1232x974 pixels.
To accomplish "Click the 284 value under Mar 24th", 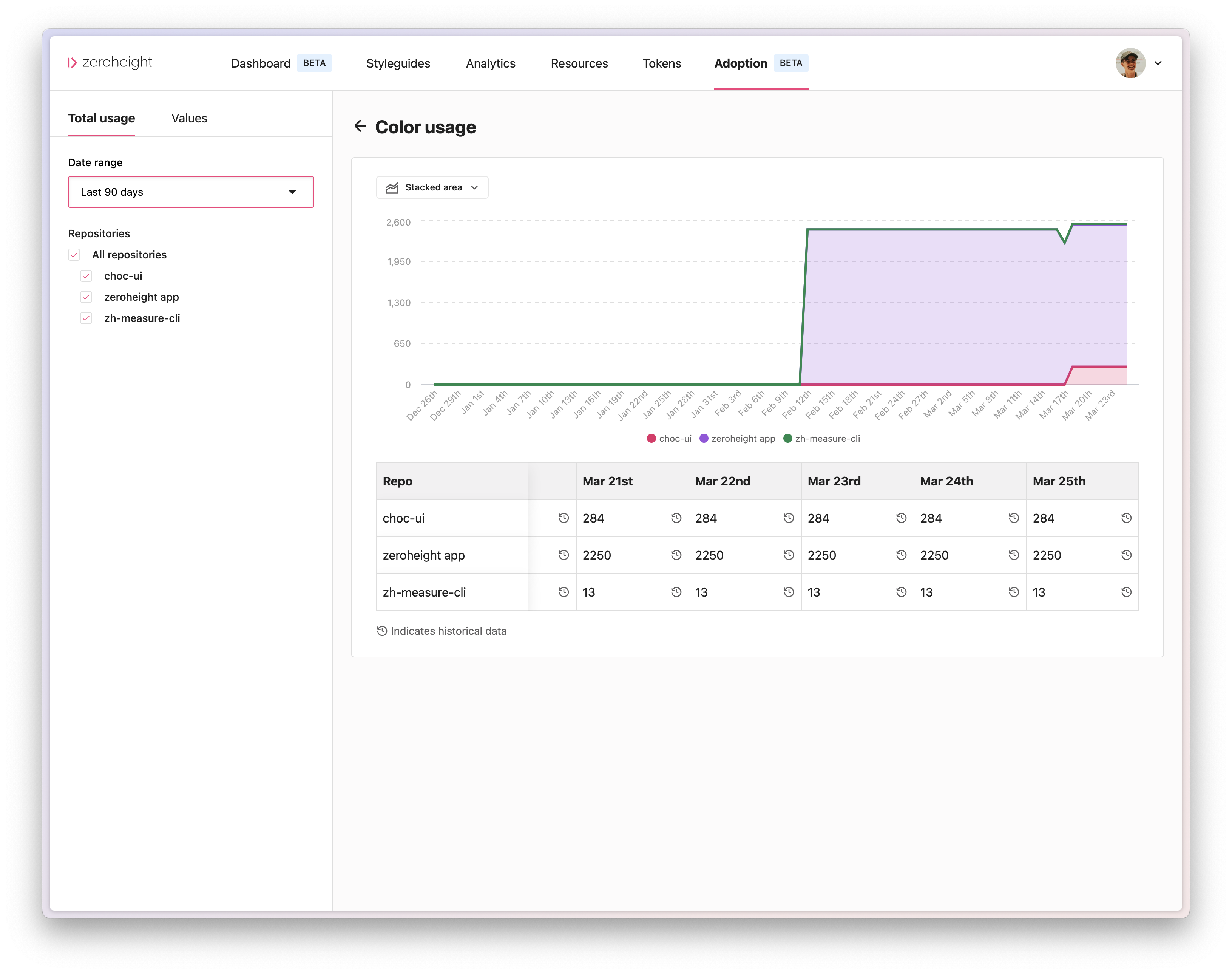I will point(930,518).
